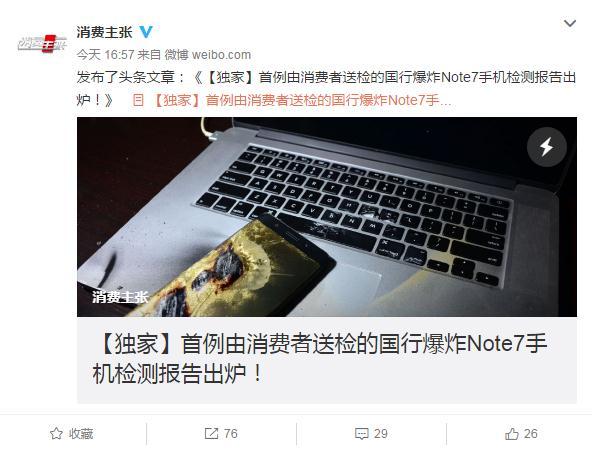Open the 消费主张 username profile link
This screenshot has width=592, height=451.
[x=104, y=32]
